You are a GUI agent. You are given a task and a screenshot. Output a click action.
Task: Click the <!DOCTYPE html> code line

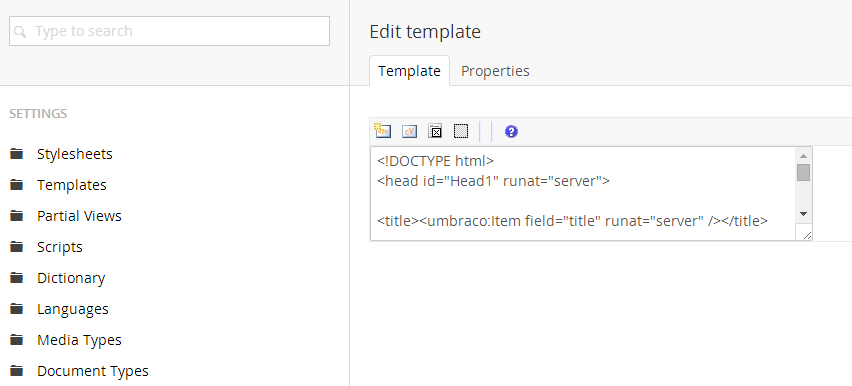pyautogui.click(x=435, y=161)
